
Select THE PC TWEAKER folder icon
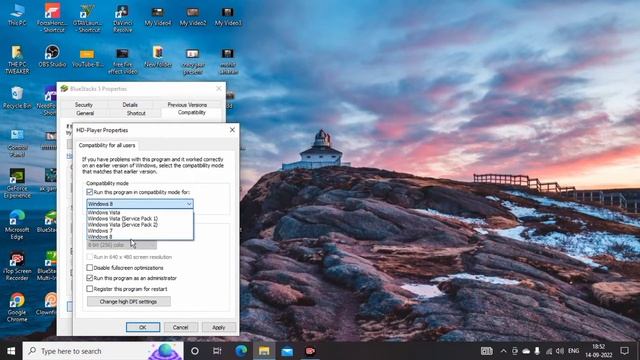tap(17, 60)
